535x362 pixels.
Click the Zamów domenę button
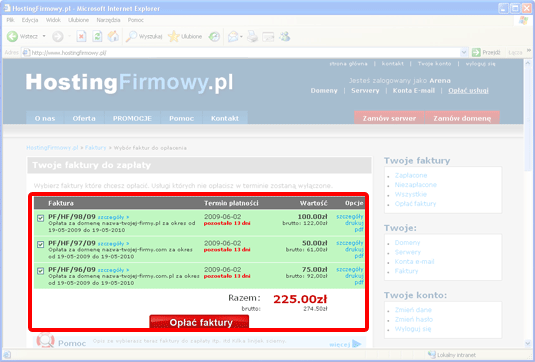(x=462, y=118)
